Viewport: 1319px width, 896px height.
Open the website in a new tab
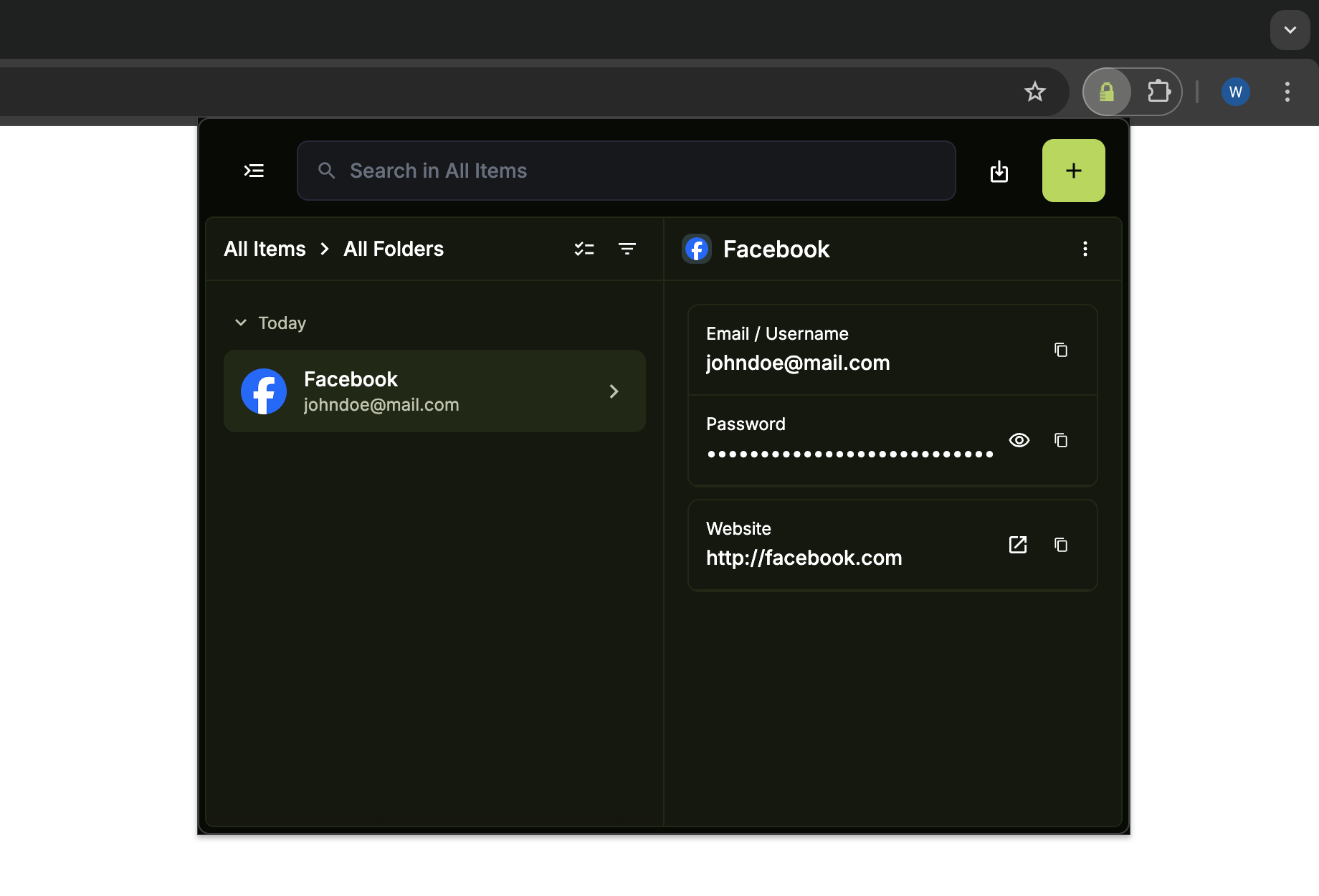point(1018,545)
